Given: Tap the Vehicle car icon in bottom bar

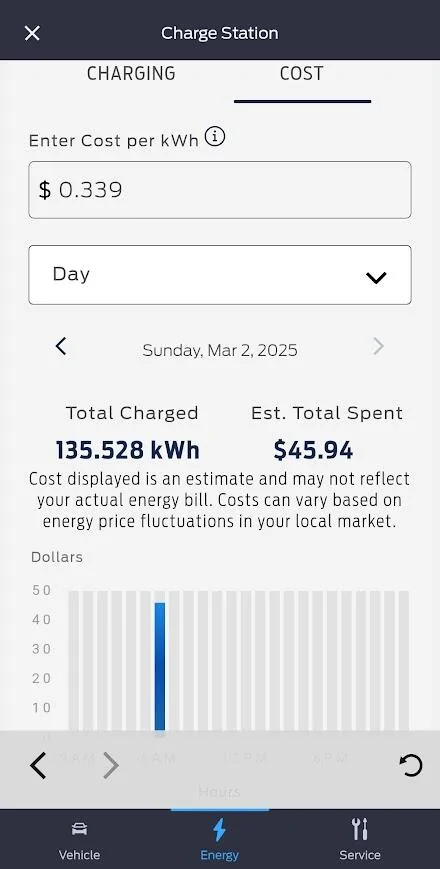Looking at the screenshot, I should (79, 830).
